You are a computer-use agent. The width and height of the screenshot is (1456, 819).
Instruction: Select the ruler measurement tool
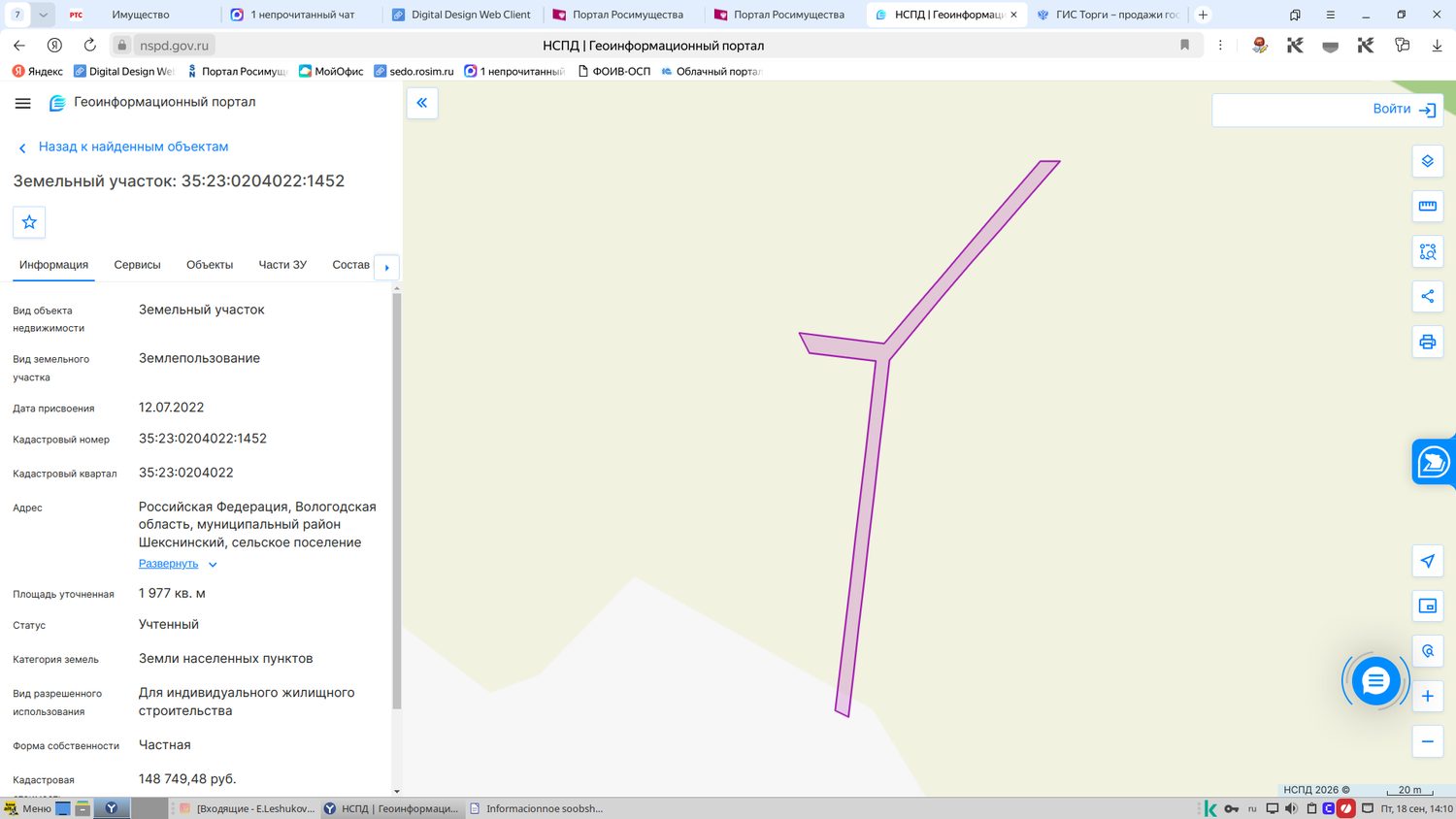coord(1427,206)
